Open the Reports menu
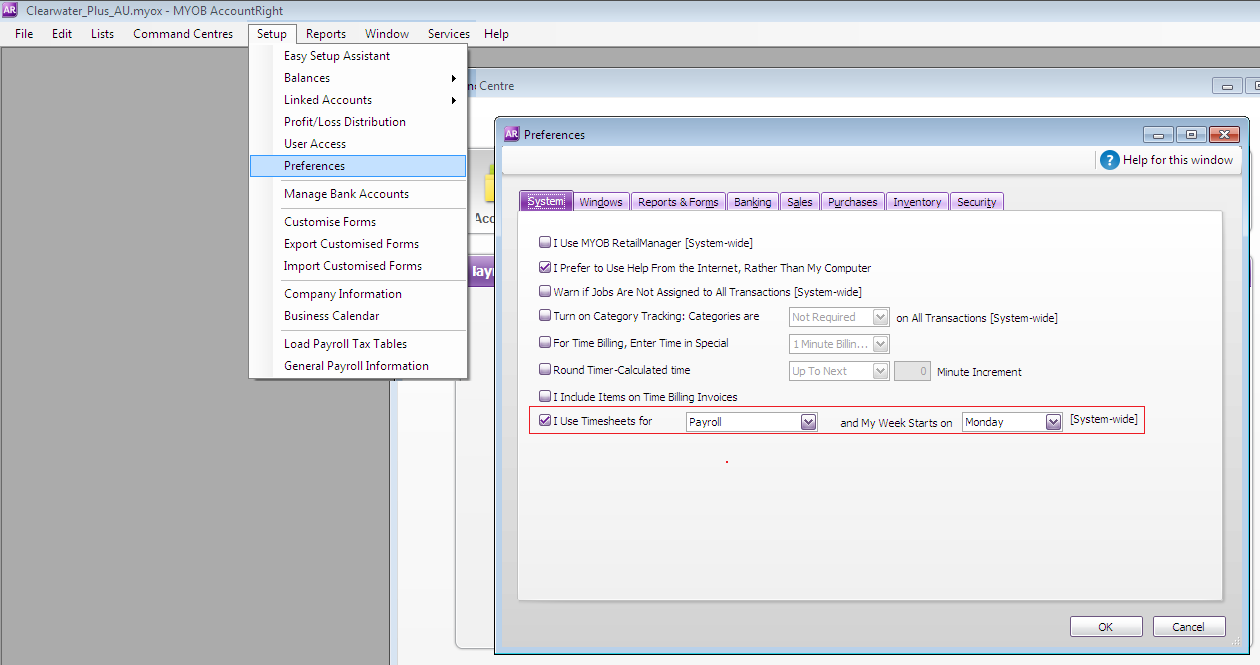This screenshot has height=665, width=1260. pos(326,34)
